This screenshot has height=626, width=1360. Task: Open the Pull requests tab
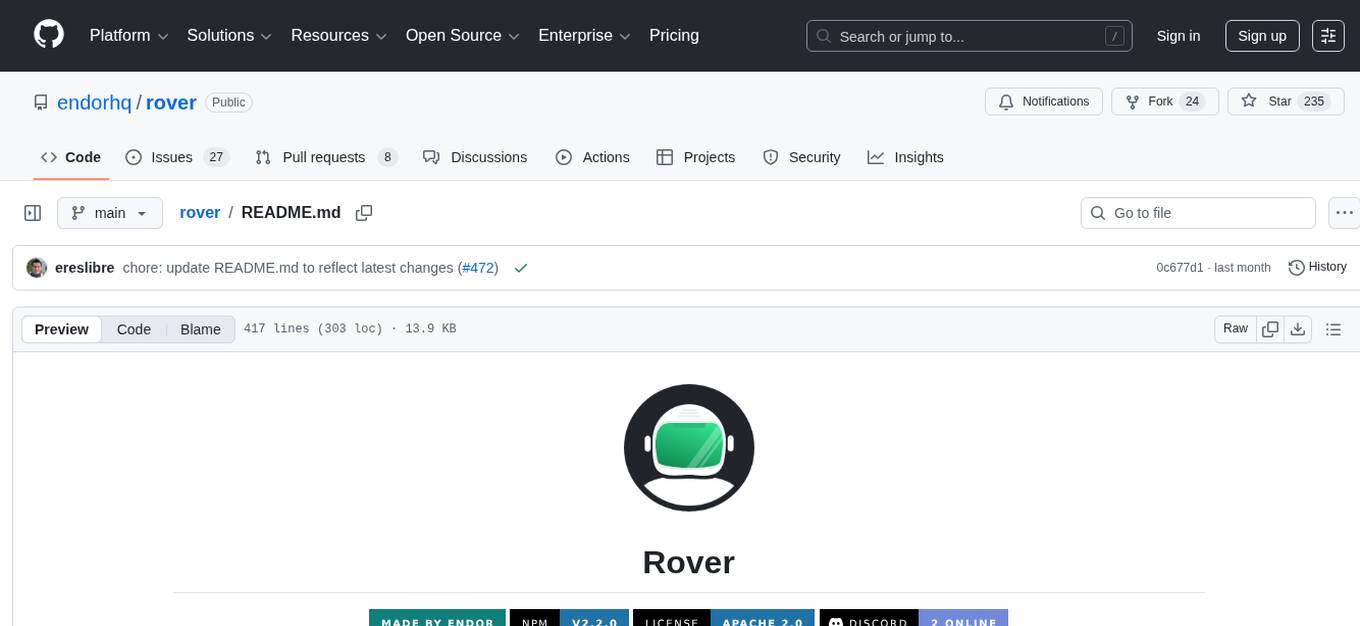pos(324,157)
